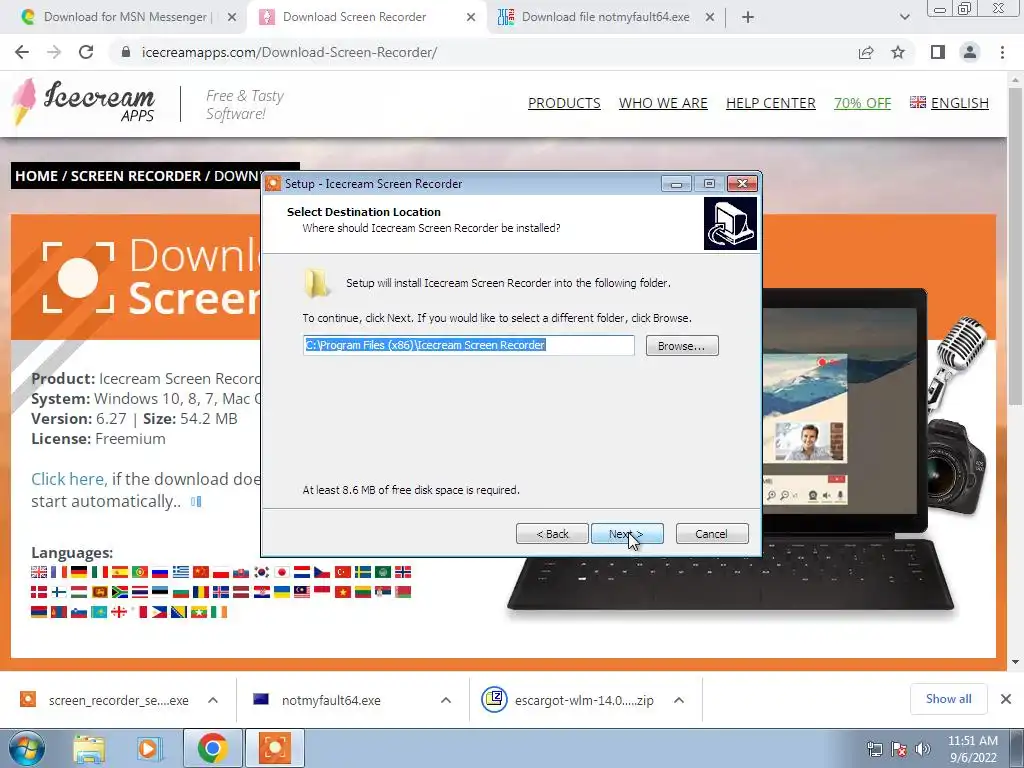1024x768 pixels.
Task: Click the Next button in setup
Action: point(627,534)
